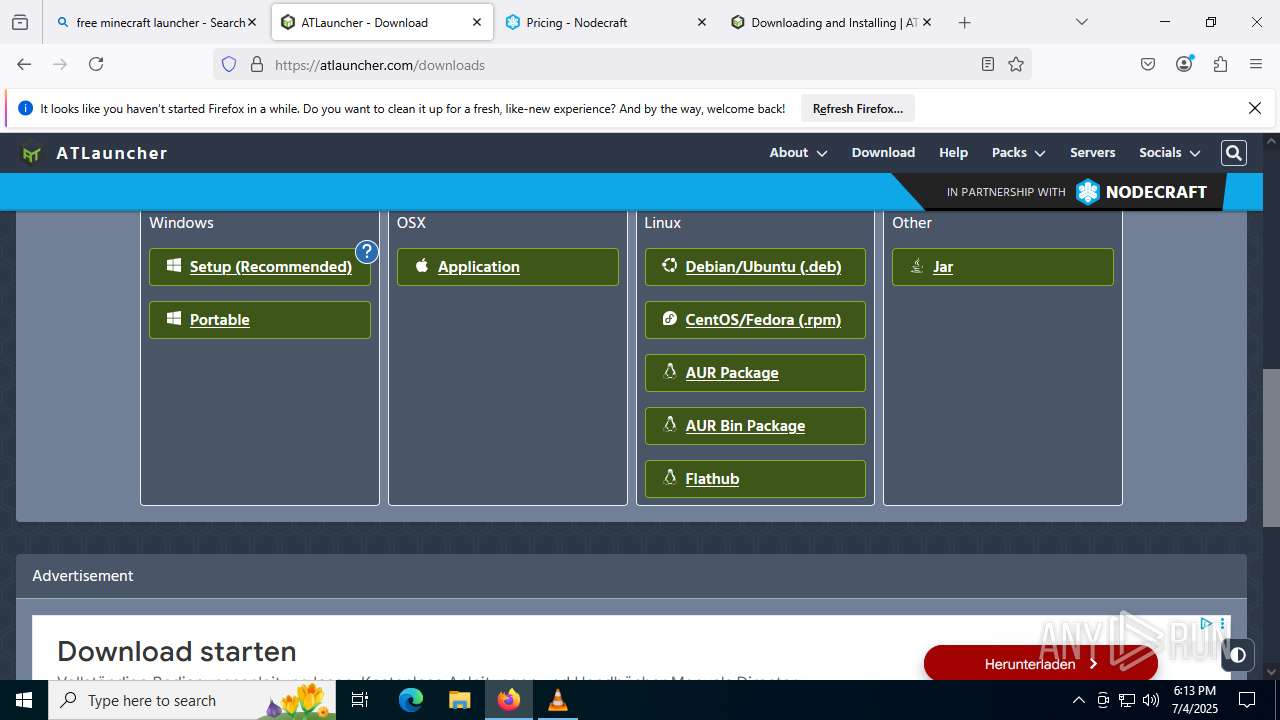Open the Firefox account profile icon
Screen dimensions: 1280x720
point(1184,64)
